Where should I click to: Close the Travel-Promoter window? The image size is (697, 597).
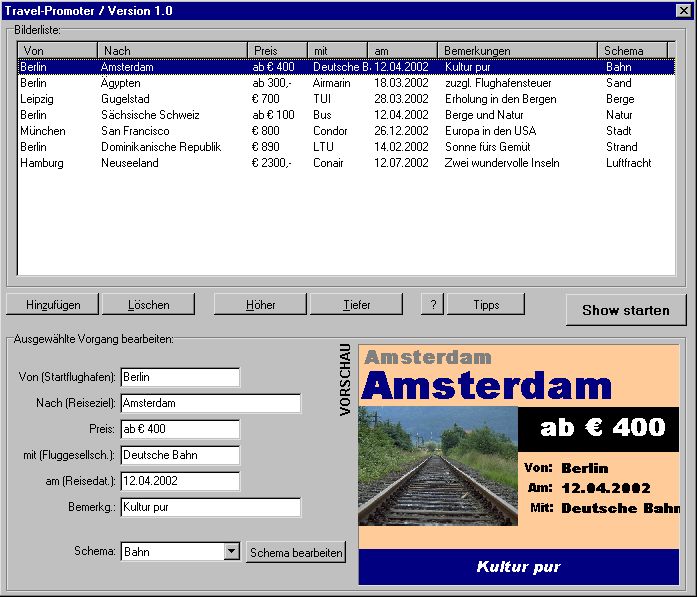(684, 10)
